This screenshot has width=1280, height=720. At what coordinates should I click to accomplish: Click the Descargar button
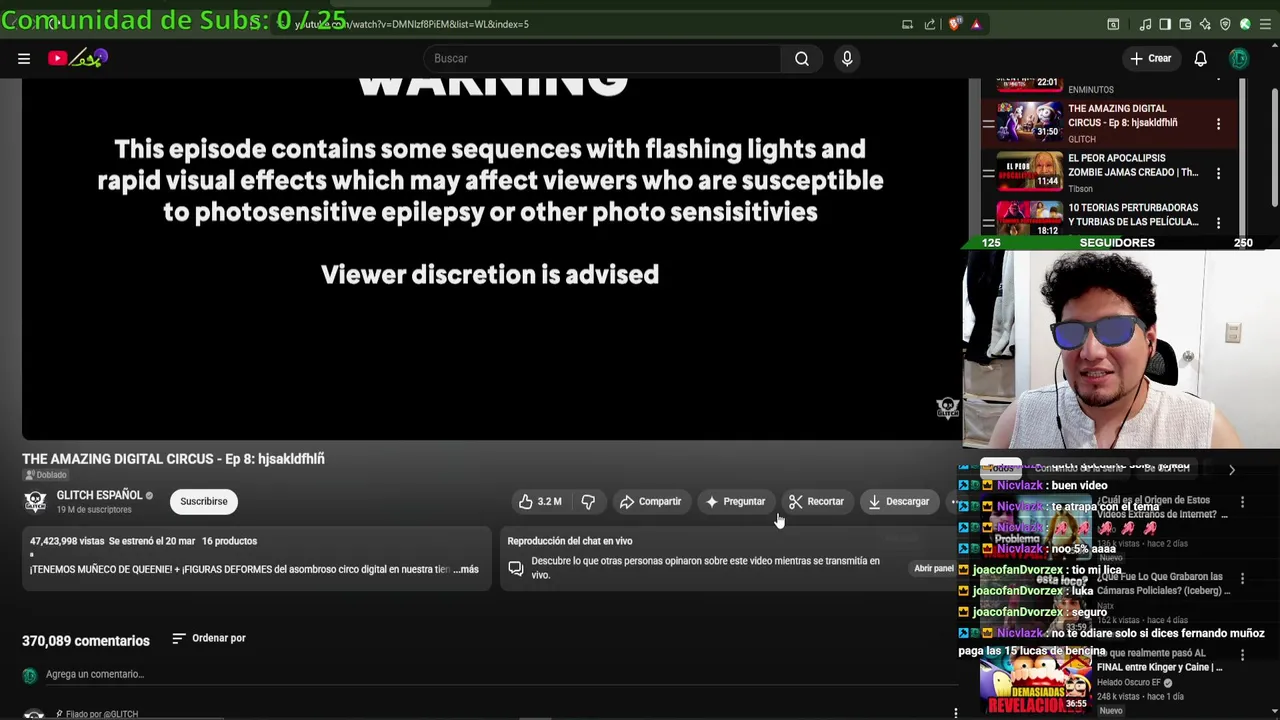(899, 502)
